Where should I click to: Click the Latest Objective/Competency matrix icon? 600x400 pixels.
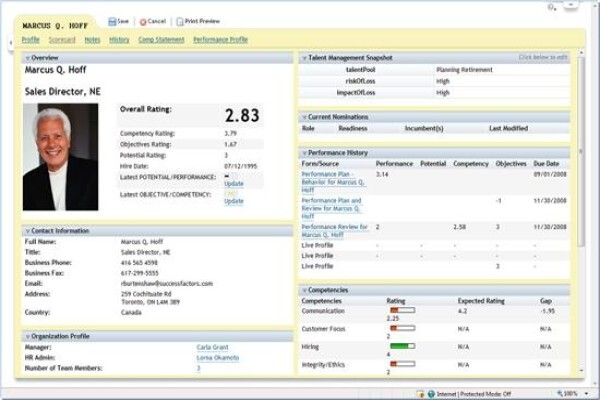point(231,194)
